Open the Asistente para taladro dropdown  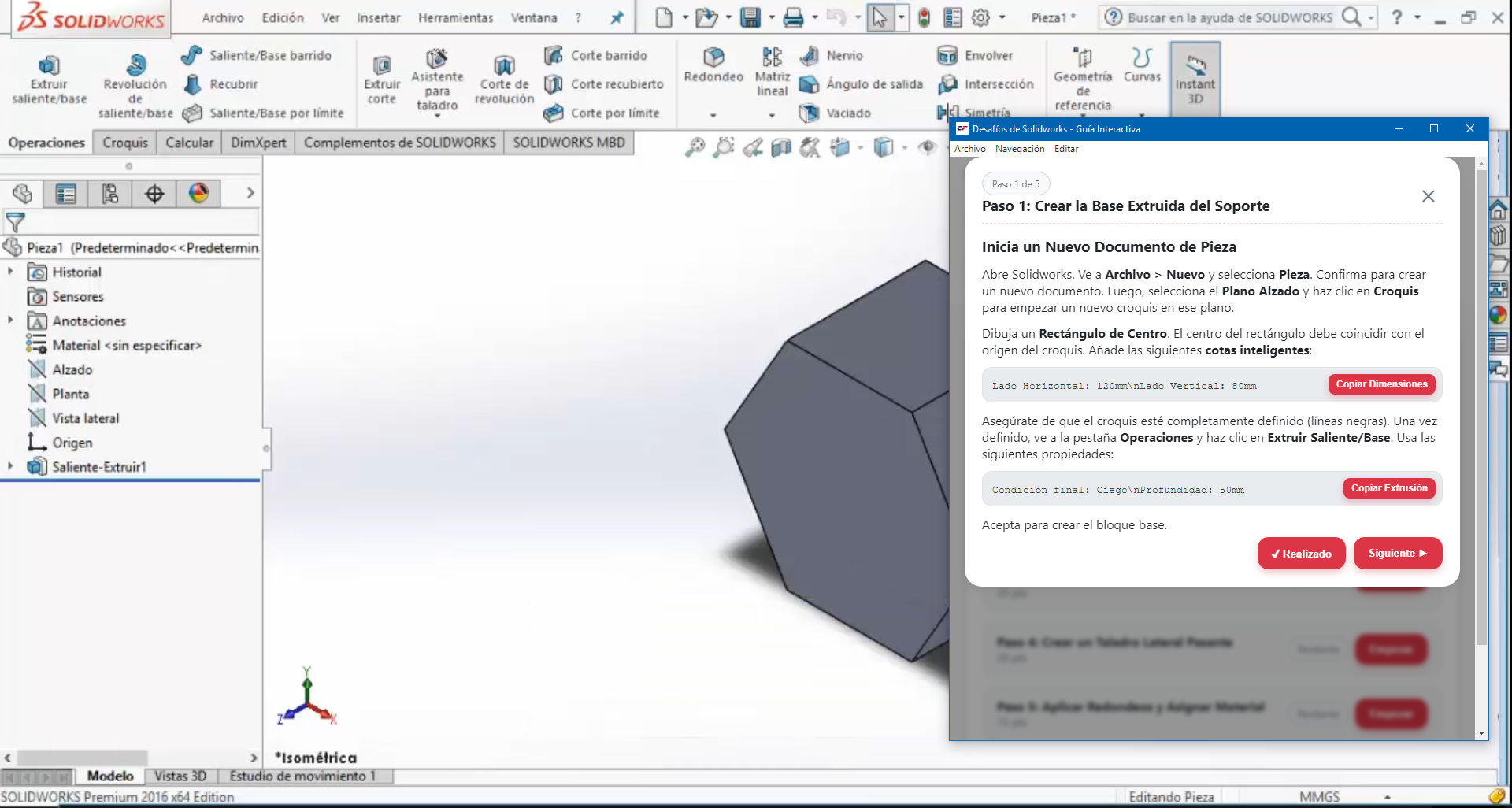(437, 116)
